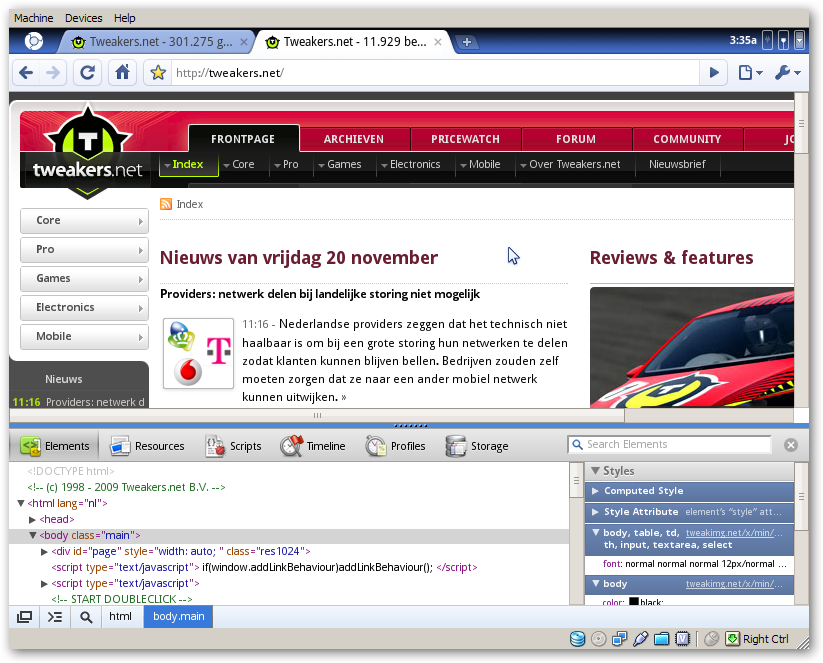The height and width of the screenshot is (663, 823).
Task: Click the Go play arrow button
Action: pos(714,72)
